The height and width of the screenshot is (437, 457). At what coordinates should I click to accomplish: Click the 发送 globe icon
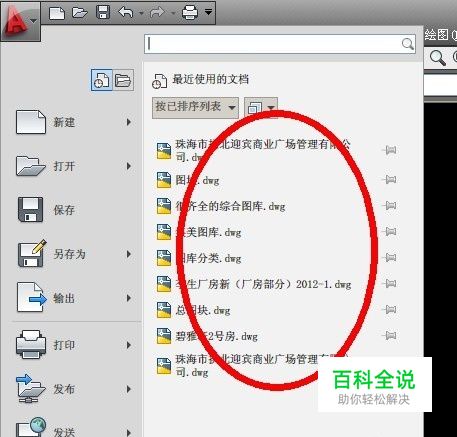click(32, 428)
